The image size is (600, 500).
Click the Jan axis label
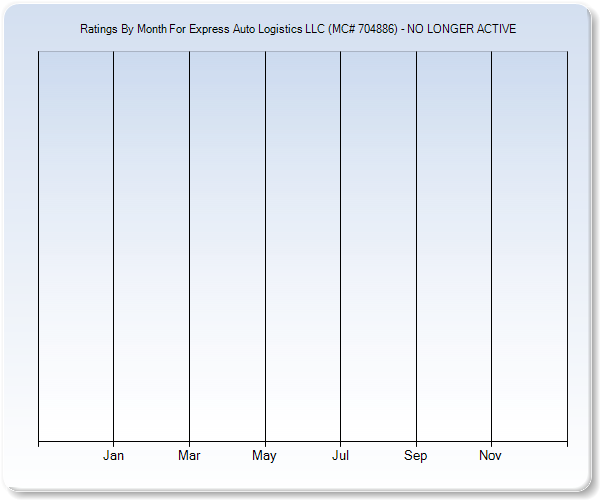pos(113,455)
